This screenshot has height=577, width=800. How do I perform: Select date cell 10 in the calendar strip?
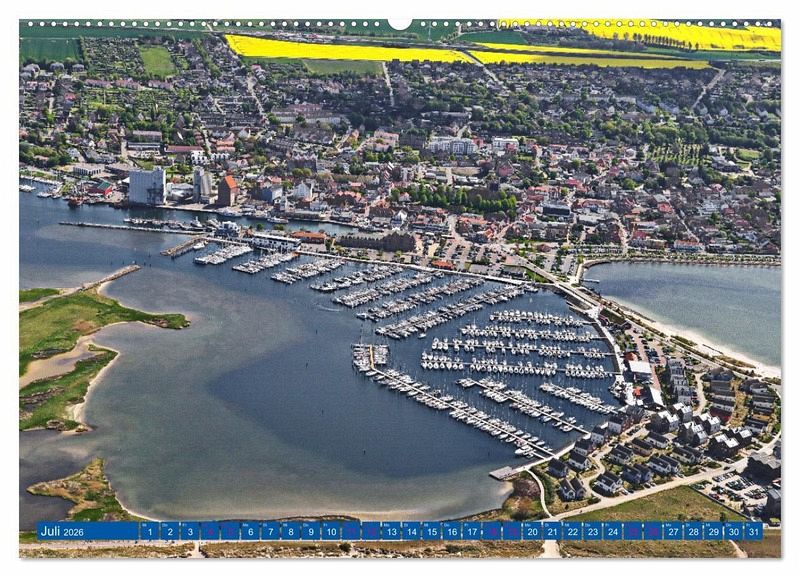tap(331, 531)
